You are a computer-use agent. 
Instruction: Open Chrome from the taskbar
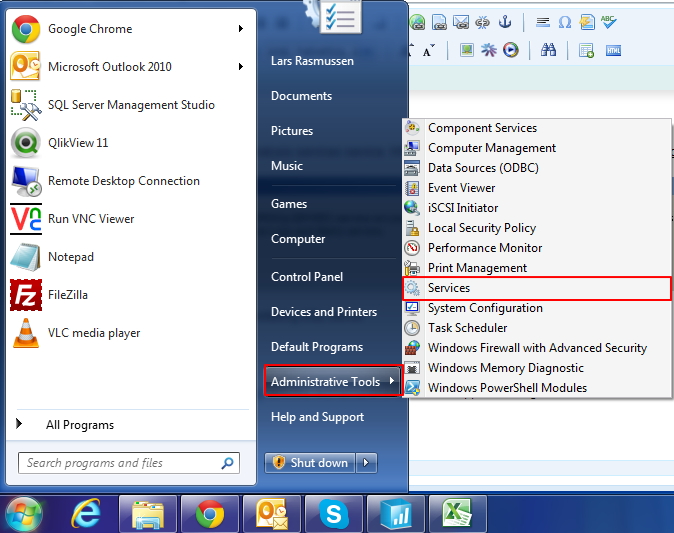click(x=210, y=514)
